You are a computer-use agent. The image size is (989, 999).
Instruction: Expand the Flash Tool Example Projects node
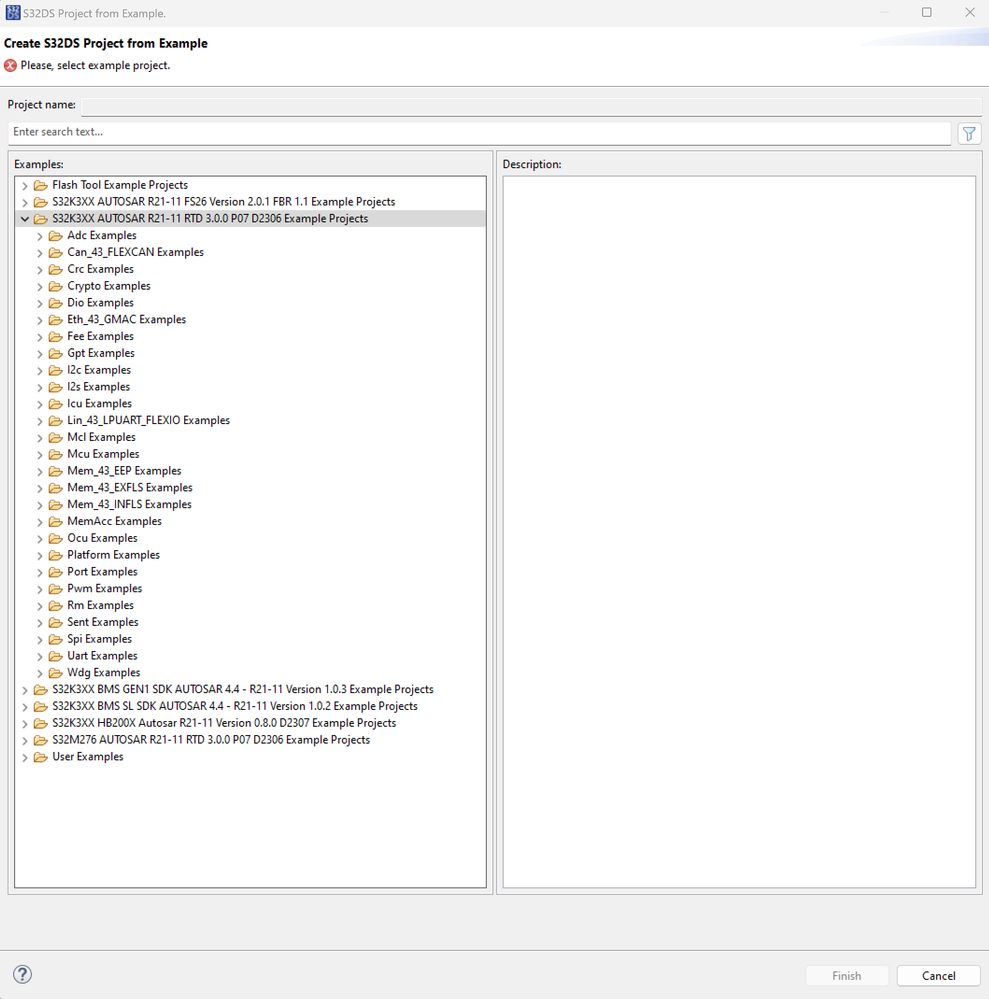(x=25, y=185)
